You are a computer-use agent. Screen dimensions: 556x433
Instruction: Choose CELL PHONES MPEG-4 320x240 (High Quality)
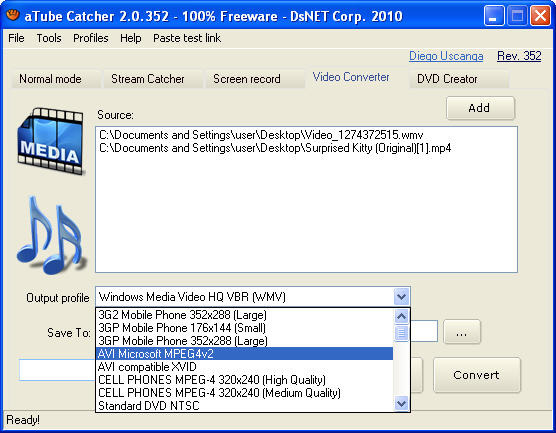click(244, 380)
